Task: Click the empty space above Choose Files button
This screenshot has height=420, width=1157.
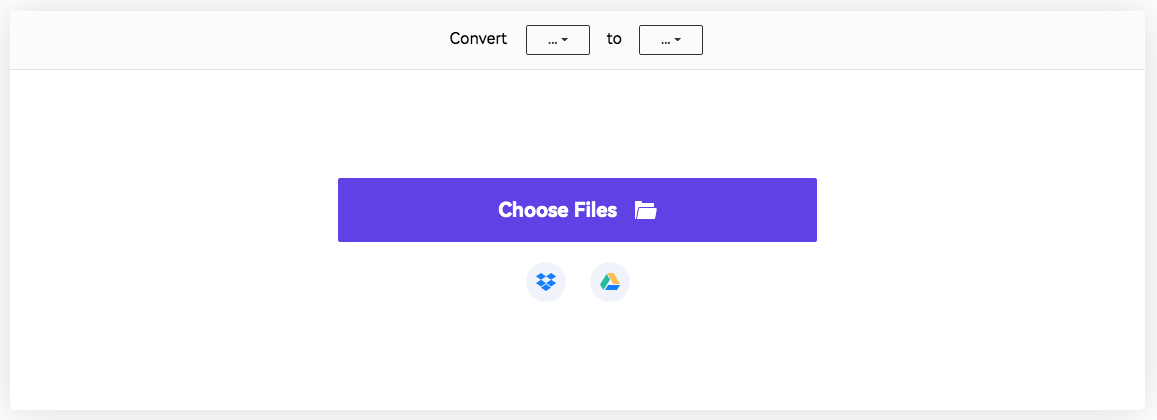Action: tap(577, 125)
